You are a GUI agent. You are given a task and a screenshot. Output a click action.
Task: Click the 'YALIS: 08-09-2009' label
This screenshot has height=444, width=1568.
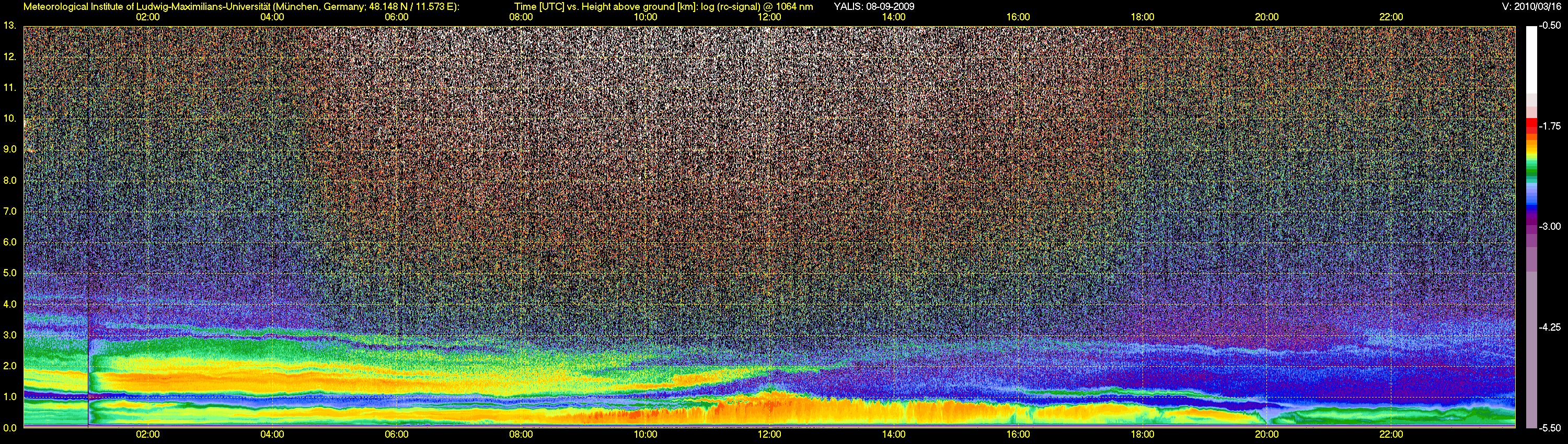pyautogui.click(x=874, y=7)
